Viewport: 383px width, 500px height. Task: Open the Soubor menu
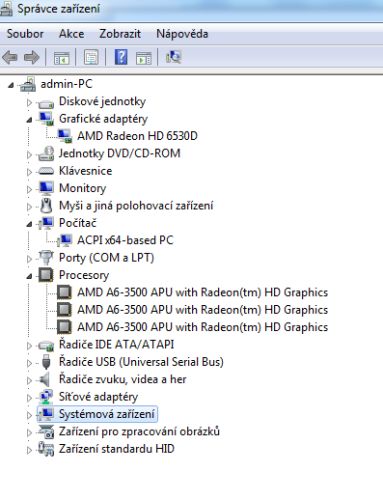(25, 34)
